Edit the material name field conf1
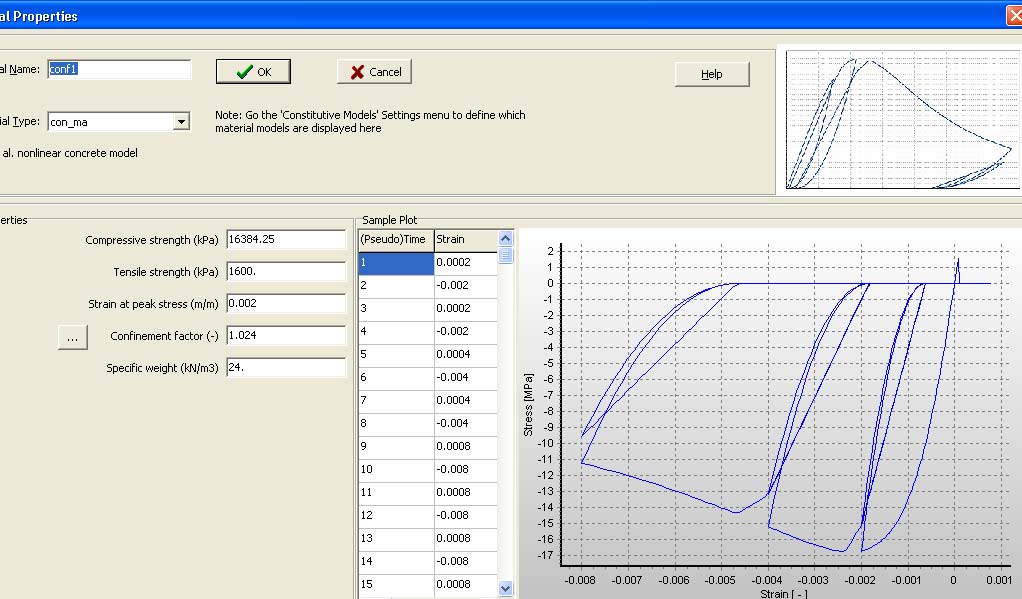 click(119, 69)
